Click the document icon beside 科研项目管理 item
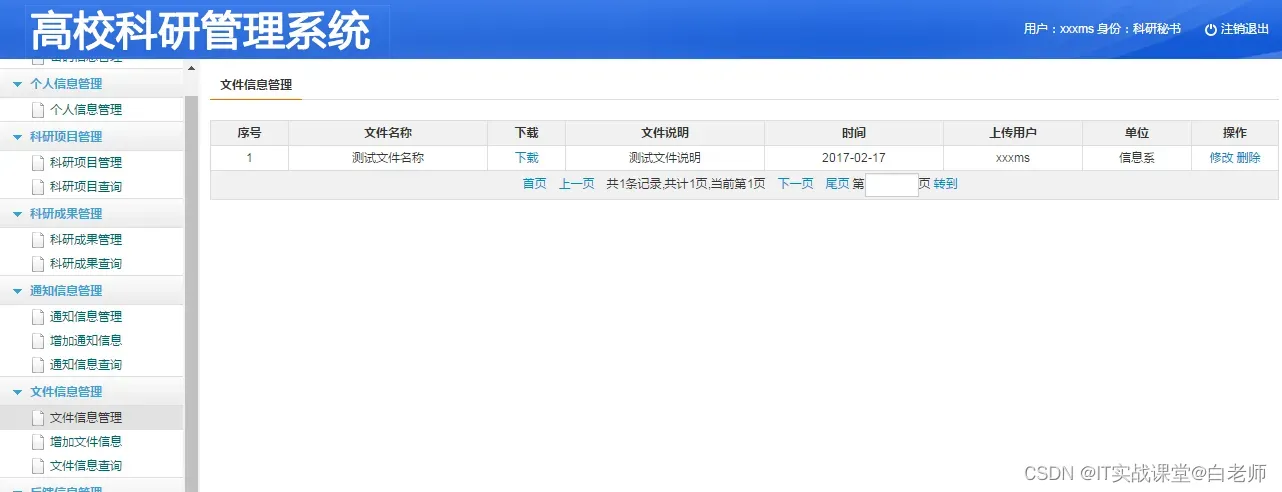Image resolution: width=1282 pixels, height=492 pixels. [38, 163]
